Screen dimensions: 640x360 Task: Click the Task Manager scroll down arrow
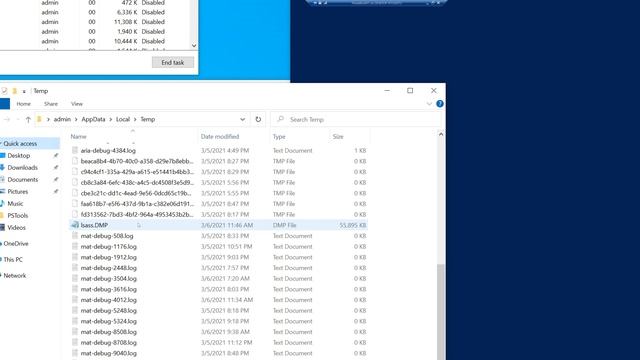coord(194,46)
